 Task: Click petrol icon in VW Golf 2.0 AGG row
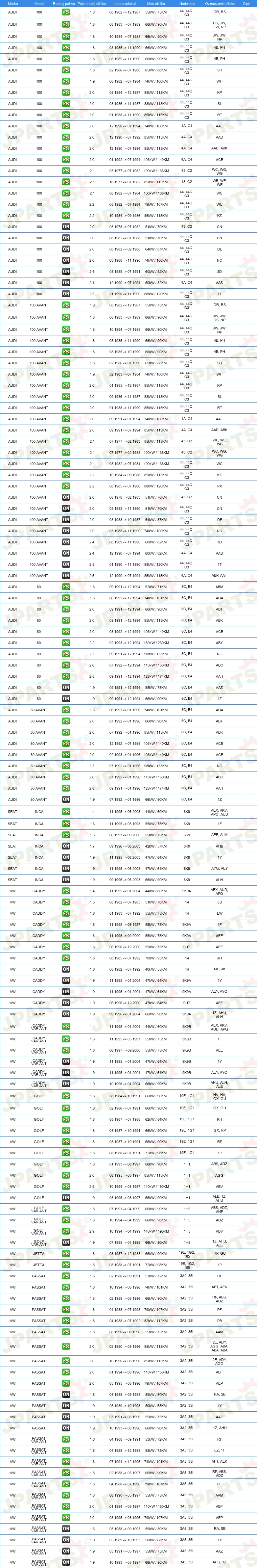[x=66, y=1175]
